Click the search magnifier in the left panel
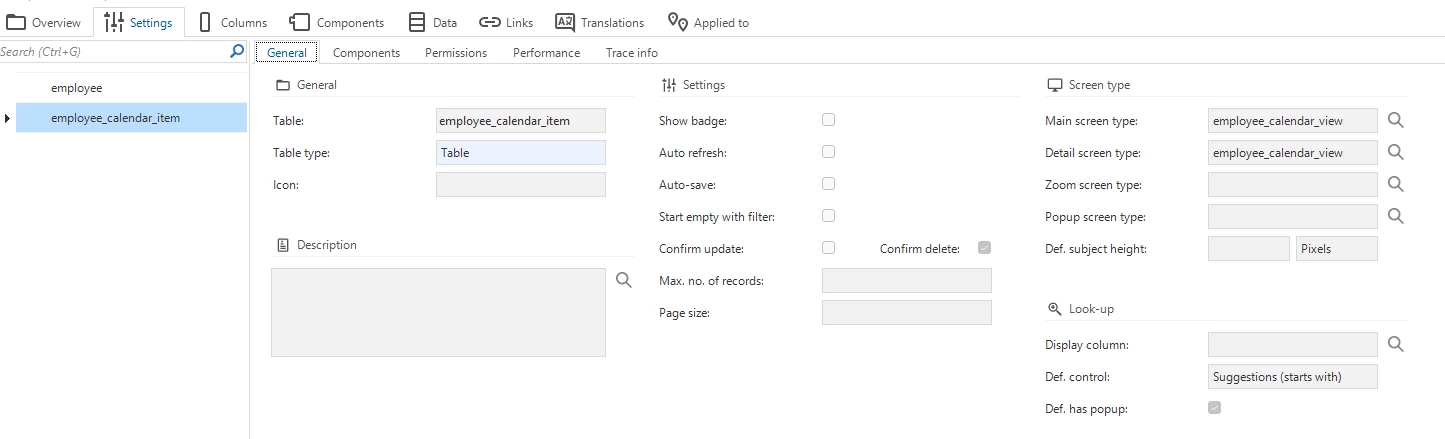Image resolution: width=1445 pixels, height=439 pixels. click(237, 51)
